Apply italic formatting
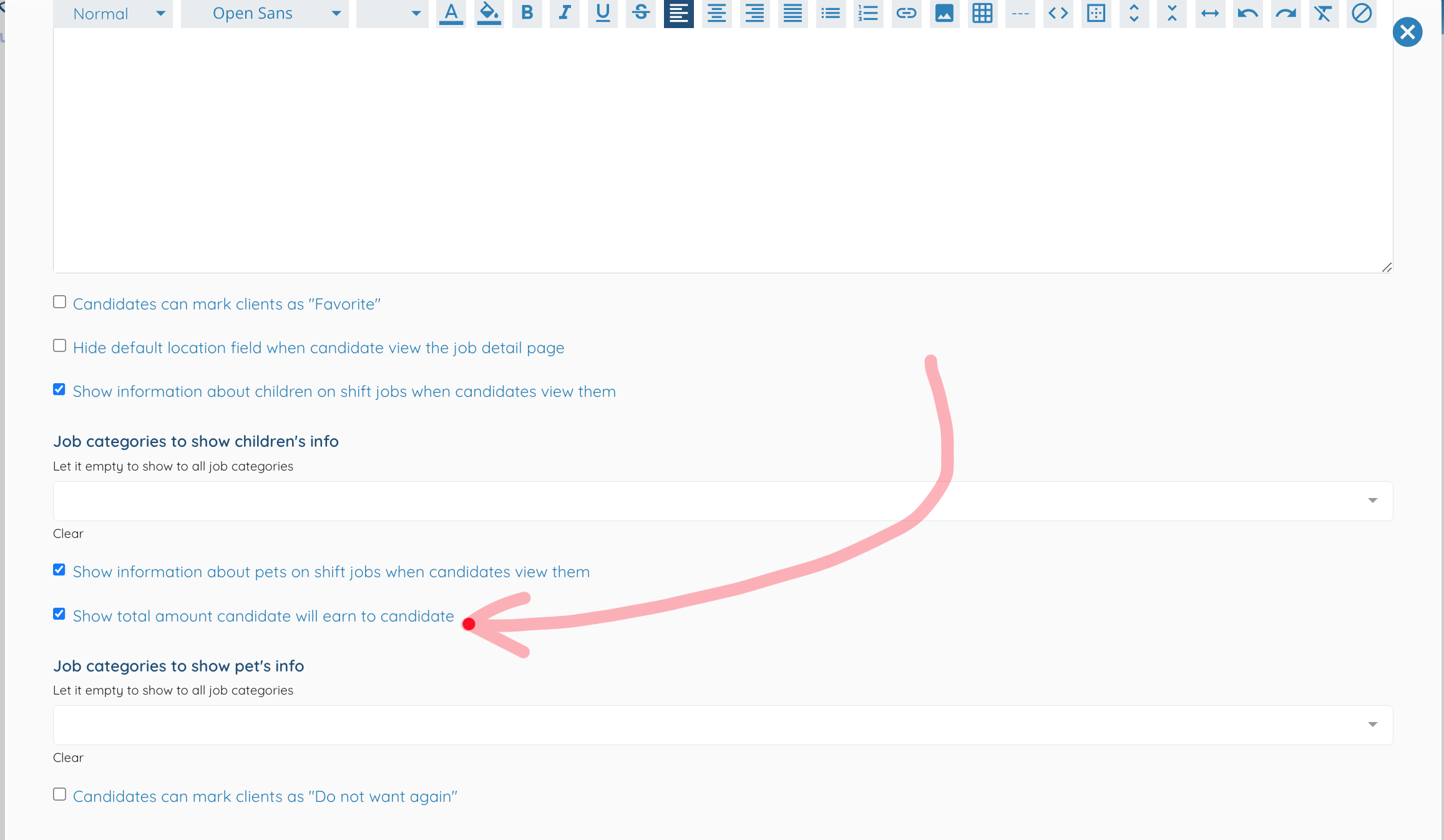 click(x=565, y=13)
